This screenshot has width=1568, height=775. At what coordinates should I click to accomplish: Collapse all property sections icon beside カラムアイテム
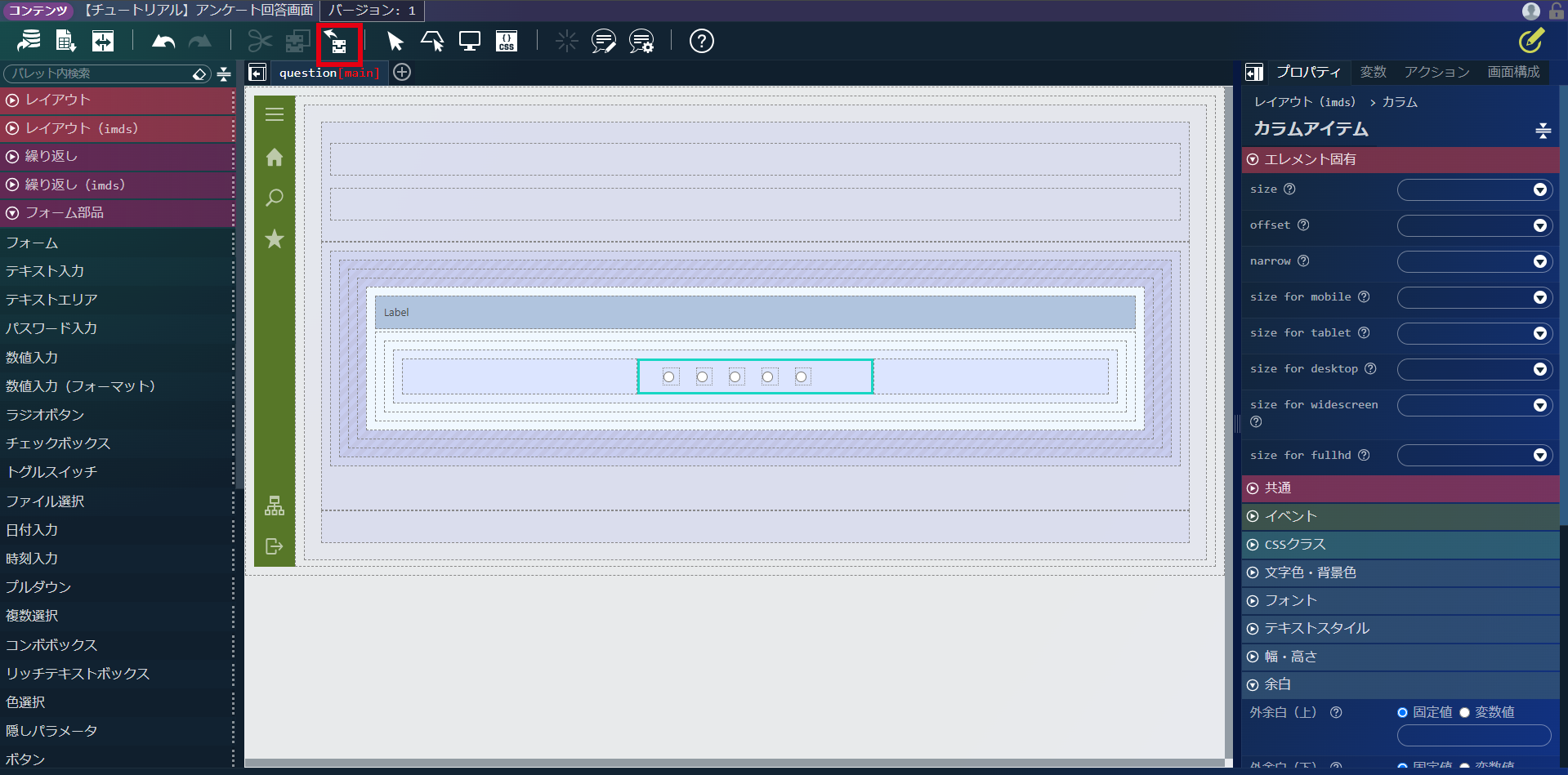point(1543,130)
